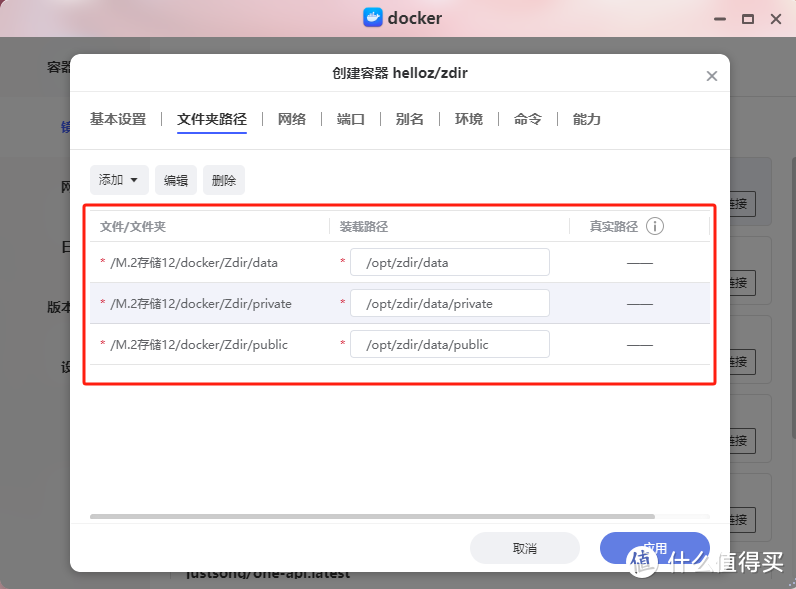The height and width of the screenshot is (589, 796).
Task: Select row /M.2存储12/docker/Zdir/private
Action: pos(400,304)
